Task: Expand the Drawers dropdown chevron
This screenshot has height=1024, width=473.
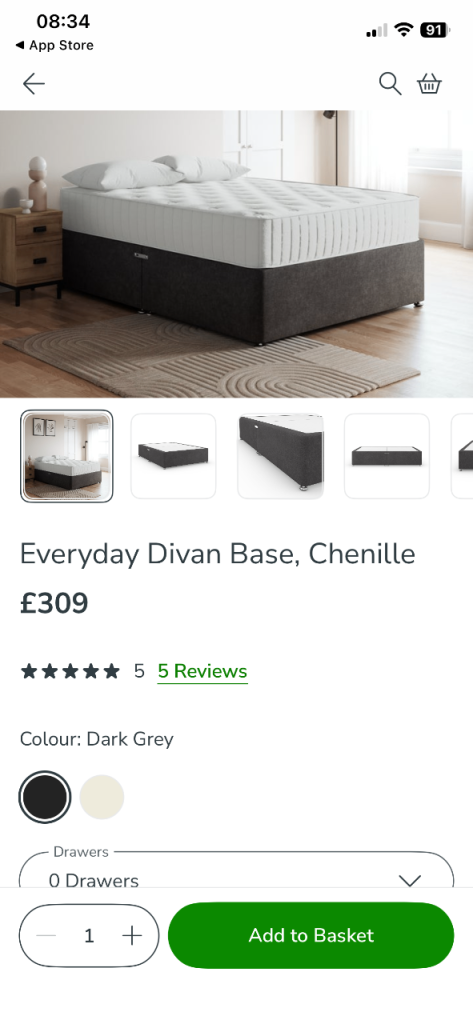Action: (x=410, y=880)
